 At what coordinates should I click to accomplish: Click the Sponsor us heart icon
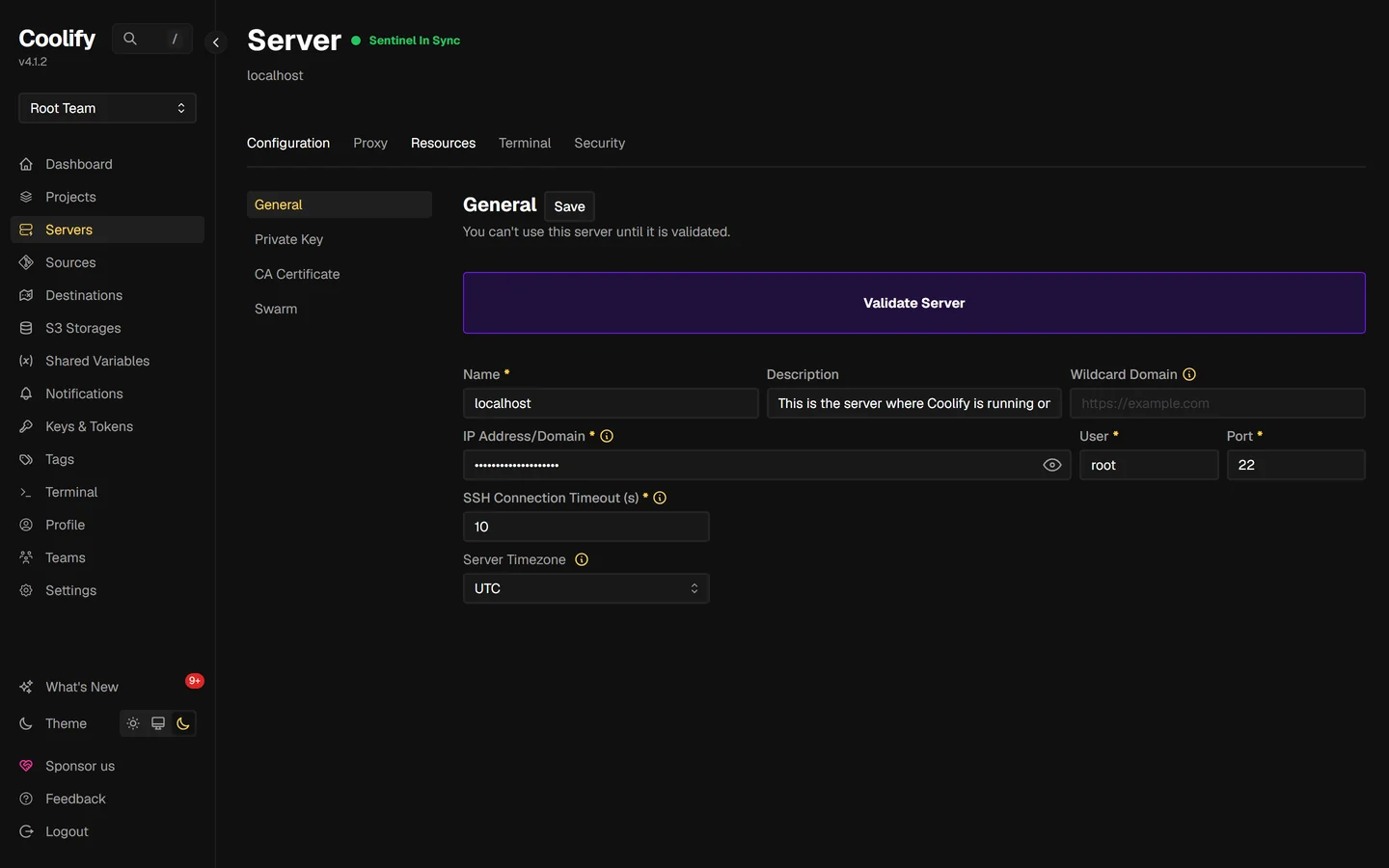click(26, 766)
